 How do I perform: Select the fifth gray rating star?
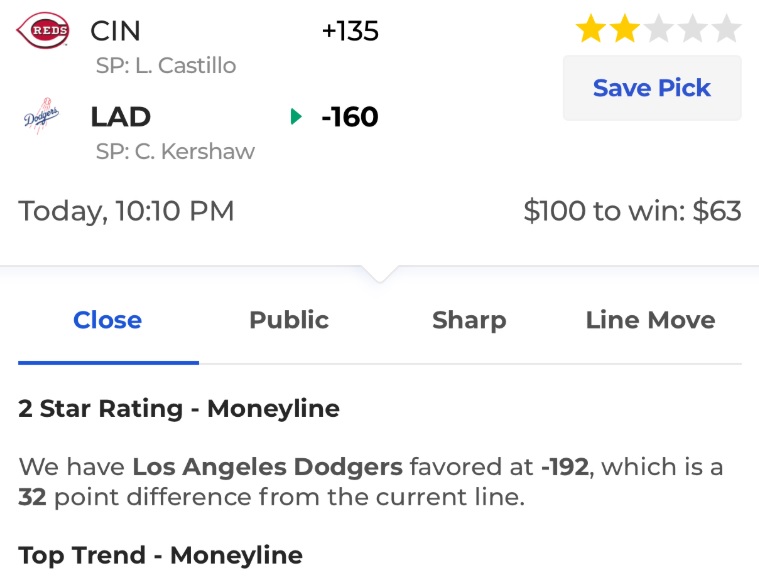coord(726,29)
